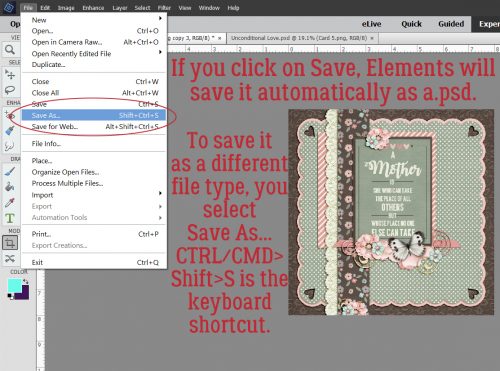500x371 pixels.
Task: Choose Print... menu entry
Action: click(94, 234)
